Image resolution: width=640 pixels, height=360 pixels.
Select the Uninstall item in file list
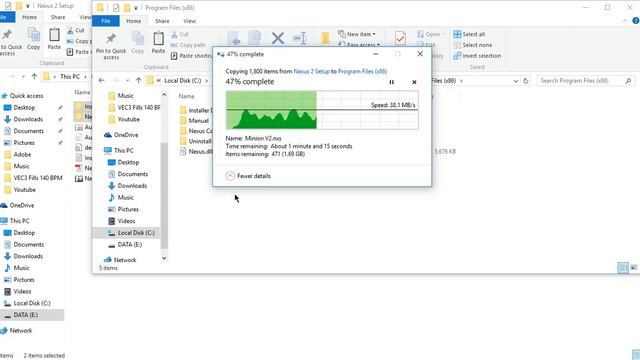196,141
